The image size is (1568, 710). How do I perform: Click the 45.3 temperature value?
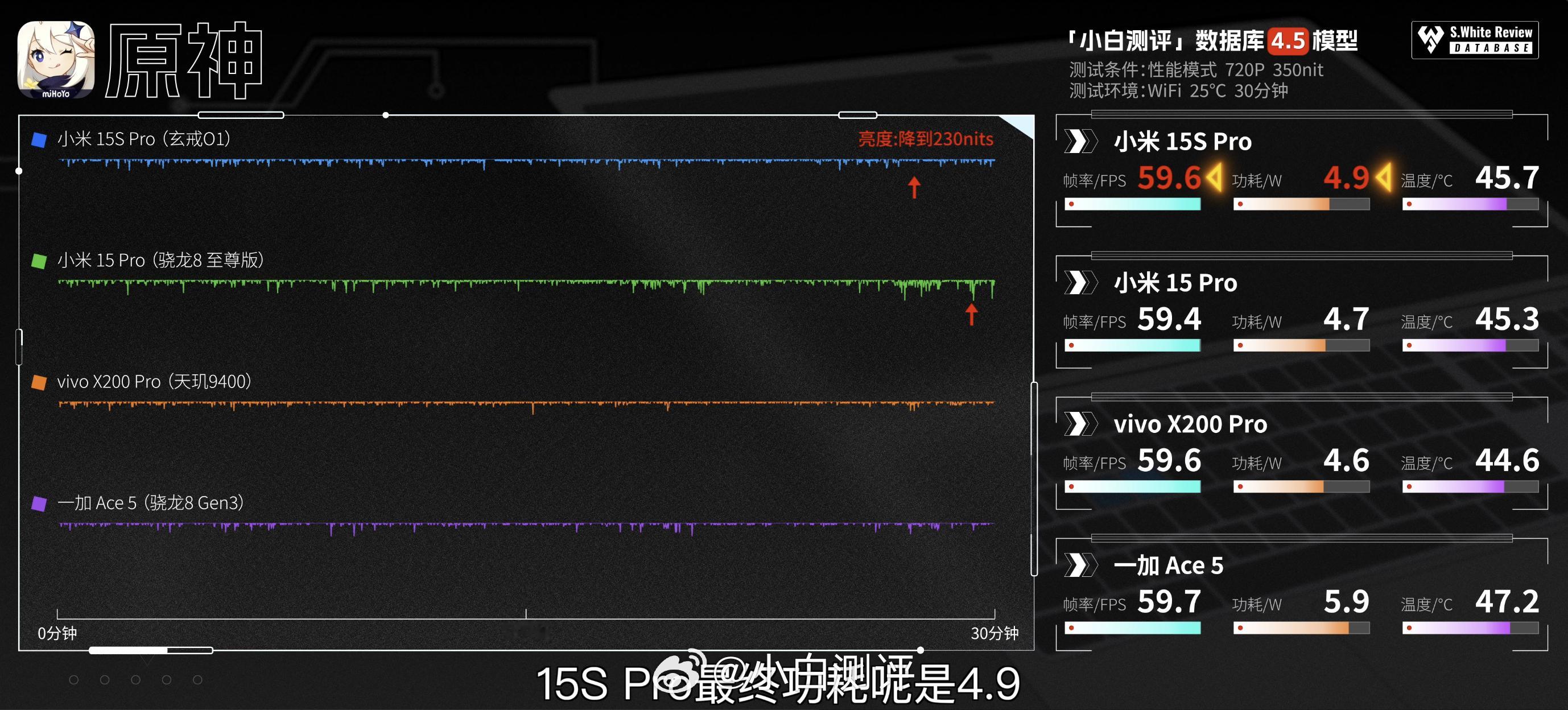[x=1507, y=319]
